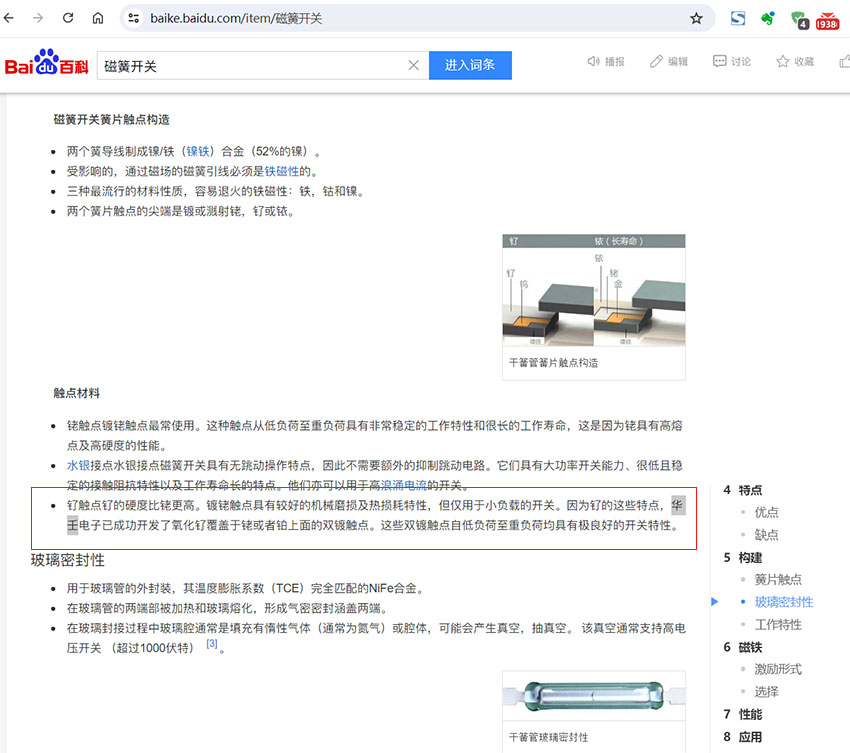Click the 进入词条 button
Viewport: 850px width, 753px height.
[470, 63]
